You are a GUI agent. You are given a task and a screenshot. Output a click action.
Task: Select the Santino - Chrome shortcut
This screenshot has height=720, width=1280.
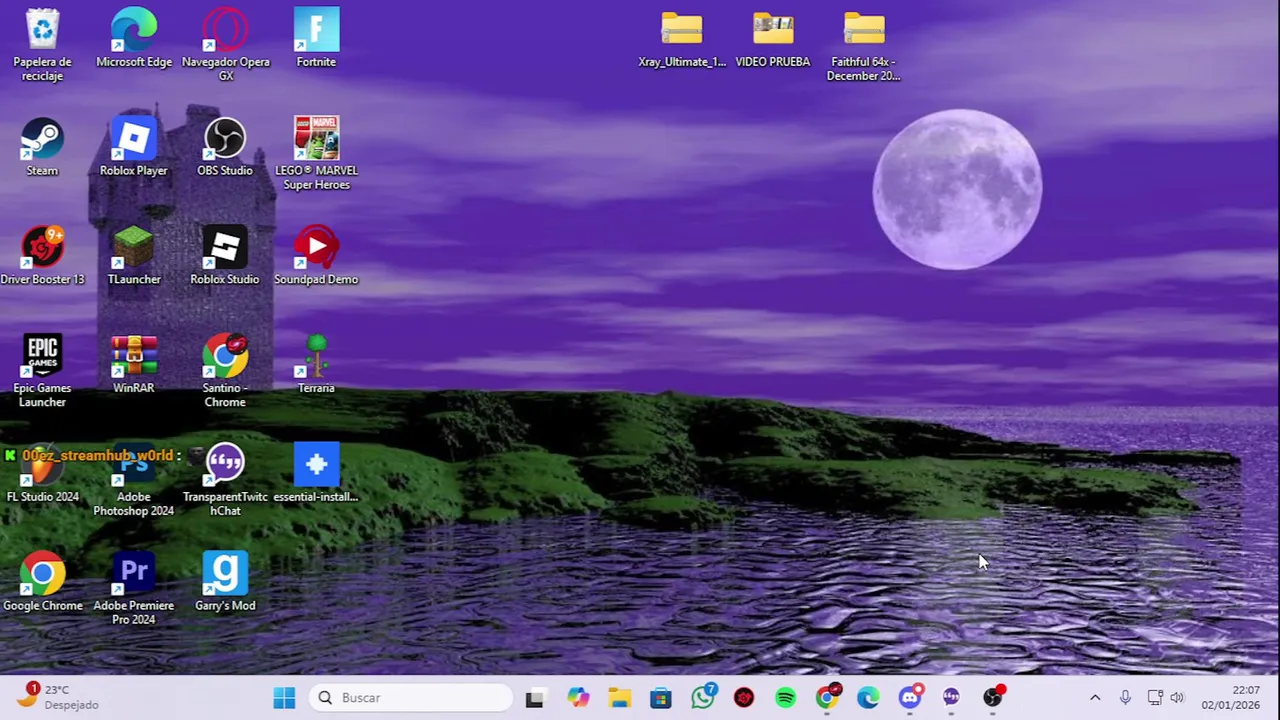(225, 371)
